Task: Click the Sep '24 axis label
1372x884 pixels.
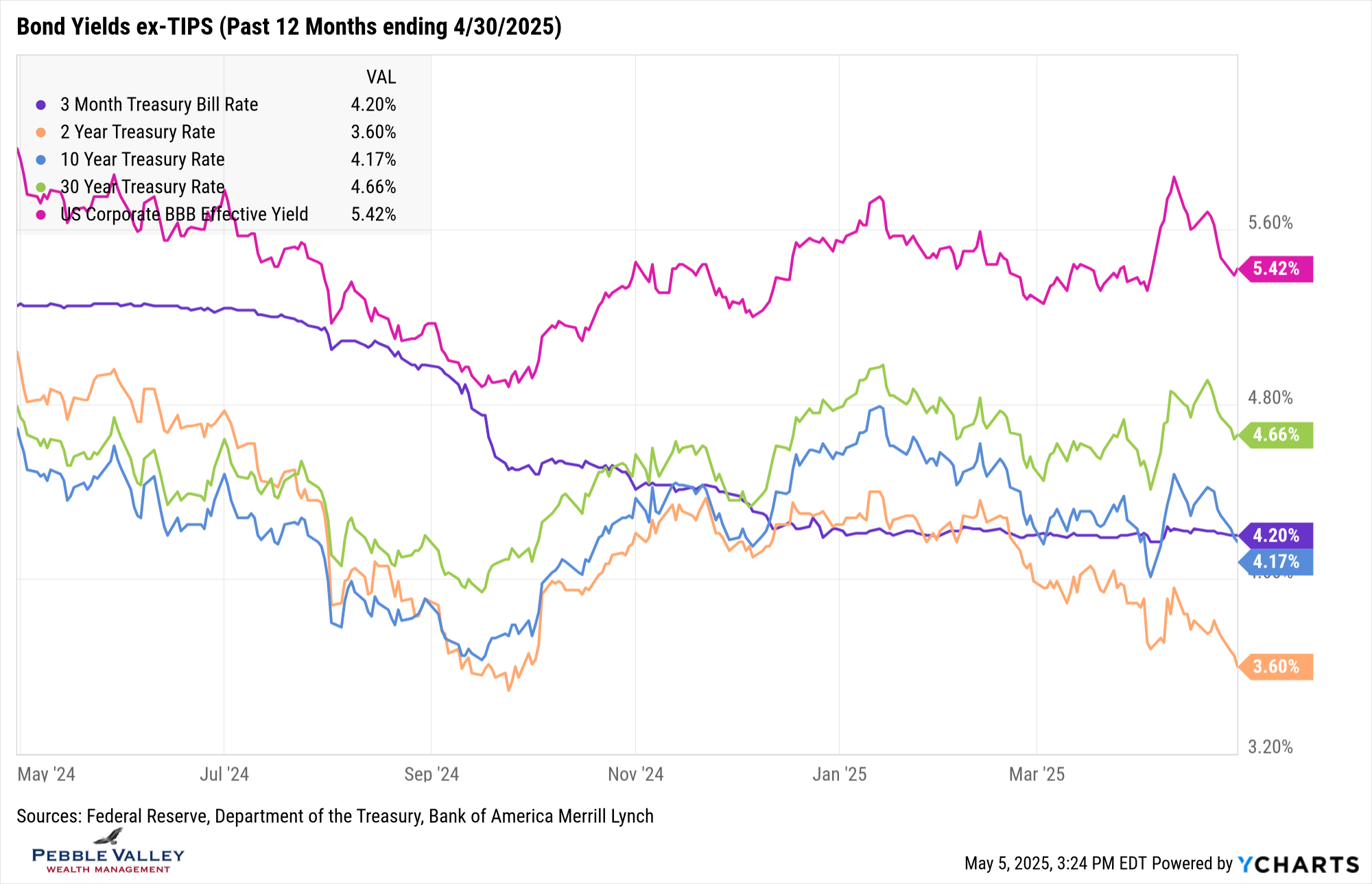Action: (x=431, y=774)
